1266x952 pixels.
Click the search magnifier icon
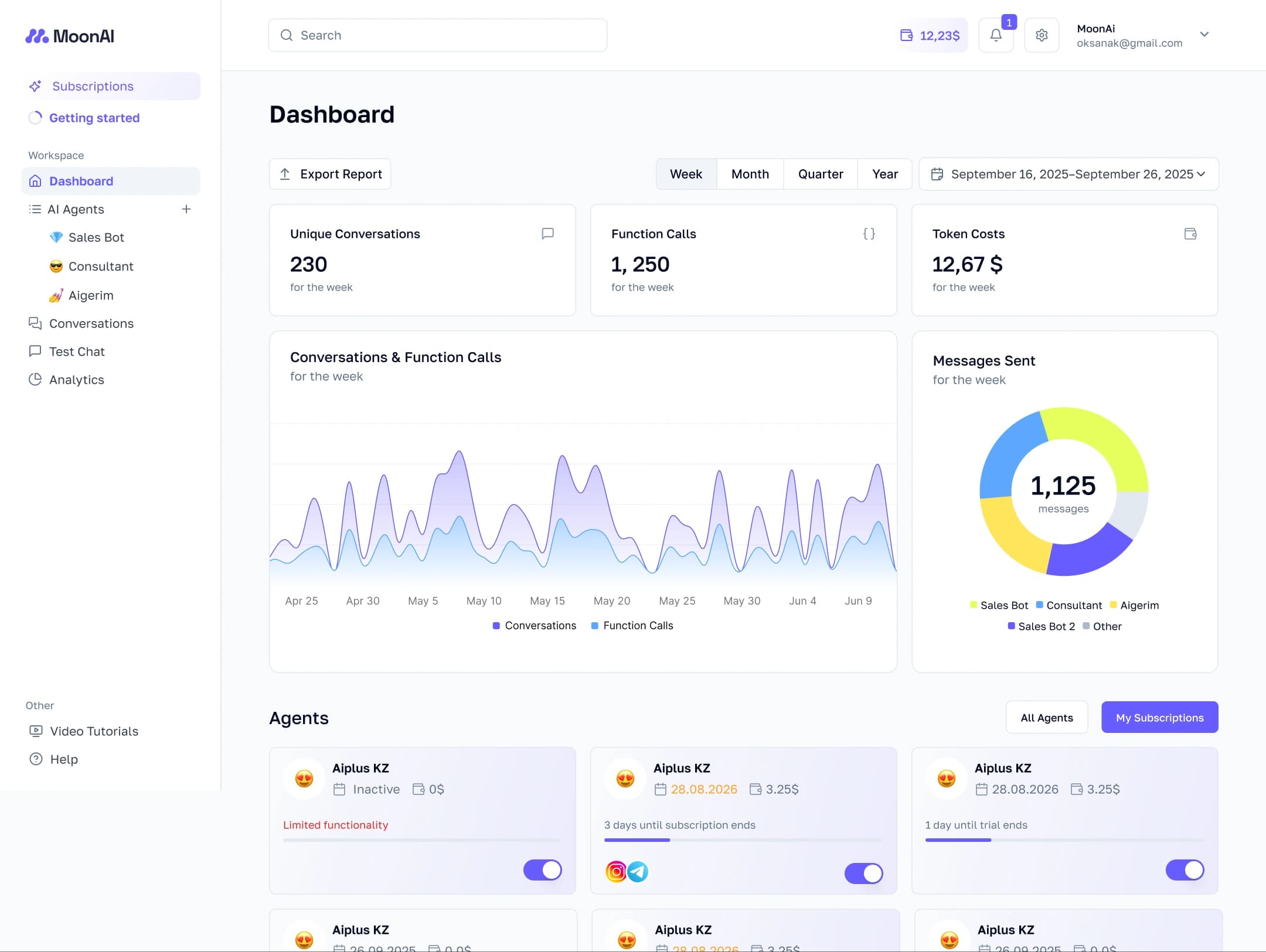(x=287, y=35)
